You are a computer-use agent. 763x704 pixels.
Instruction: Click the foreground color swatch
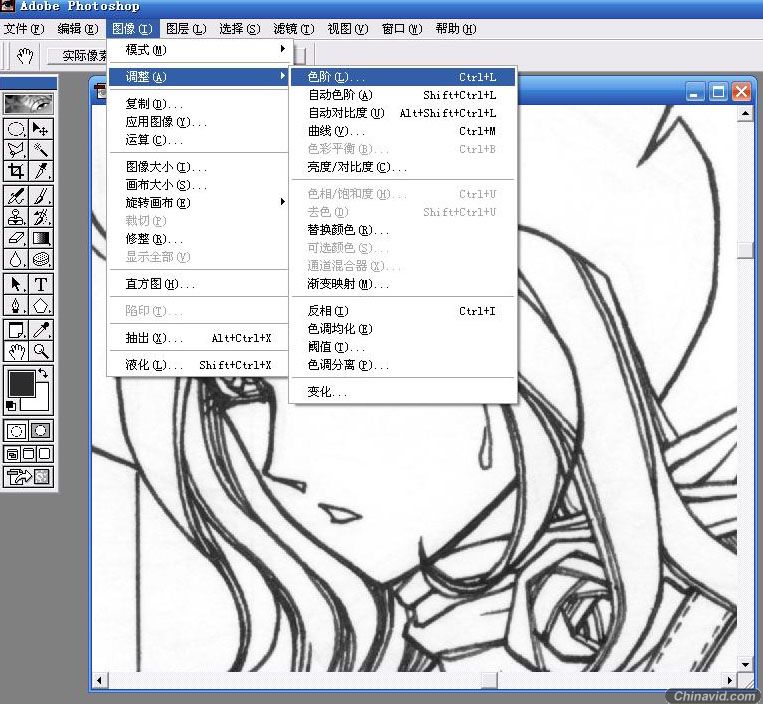[22, 383]
